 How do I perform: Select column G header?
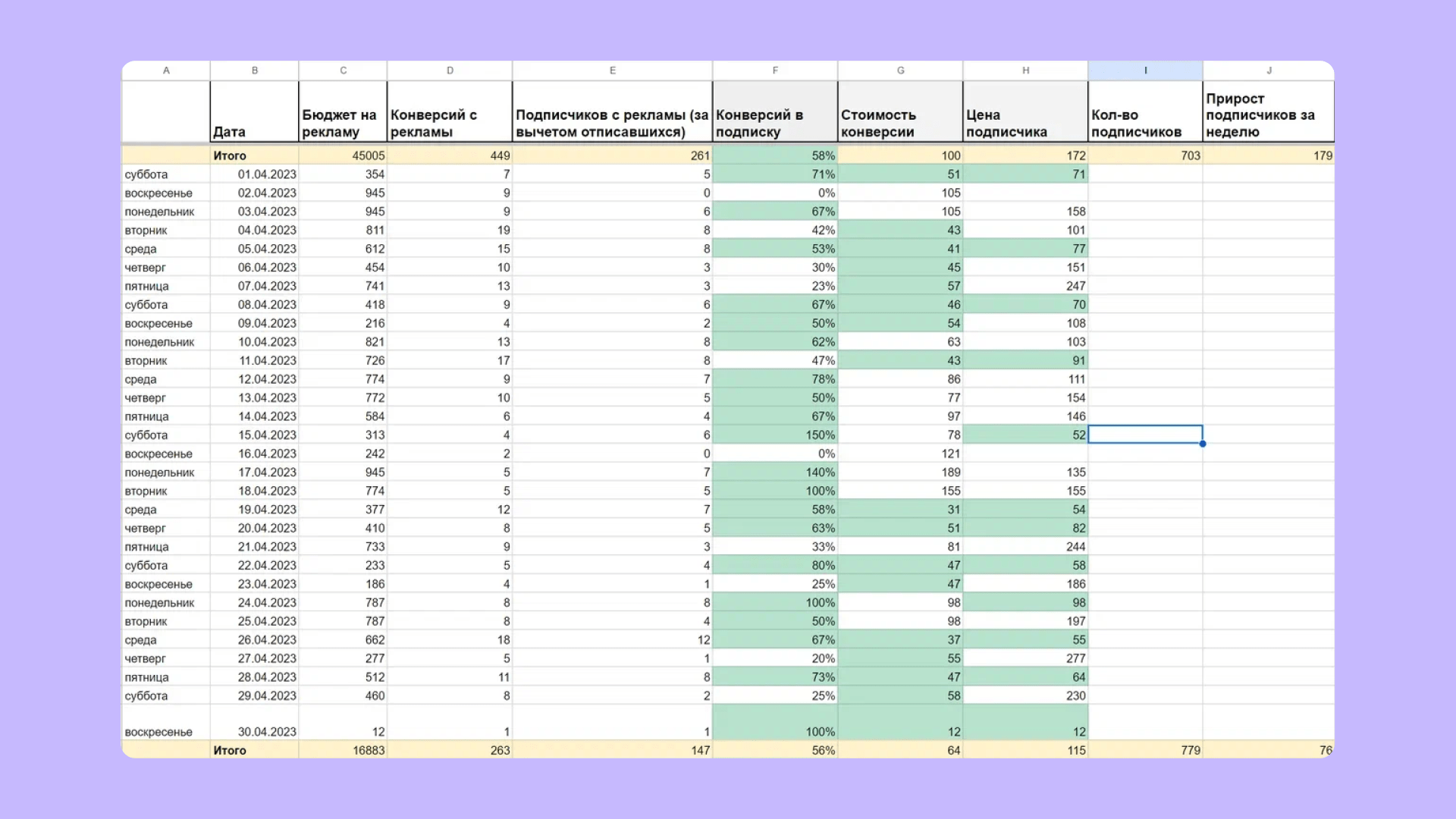901,71
